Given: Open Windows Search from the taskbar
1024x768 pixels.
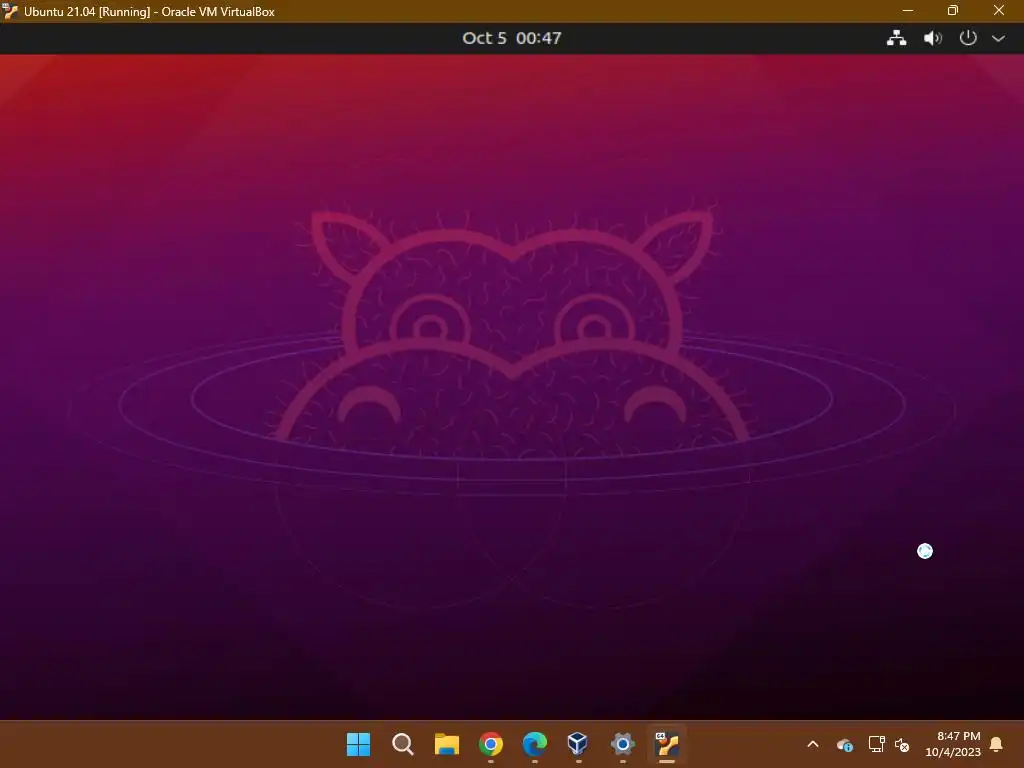Looking at the screenshot, I should [x=402, y=744].
